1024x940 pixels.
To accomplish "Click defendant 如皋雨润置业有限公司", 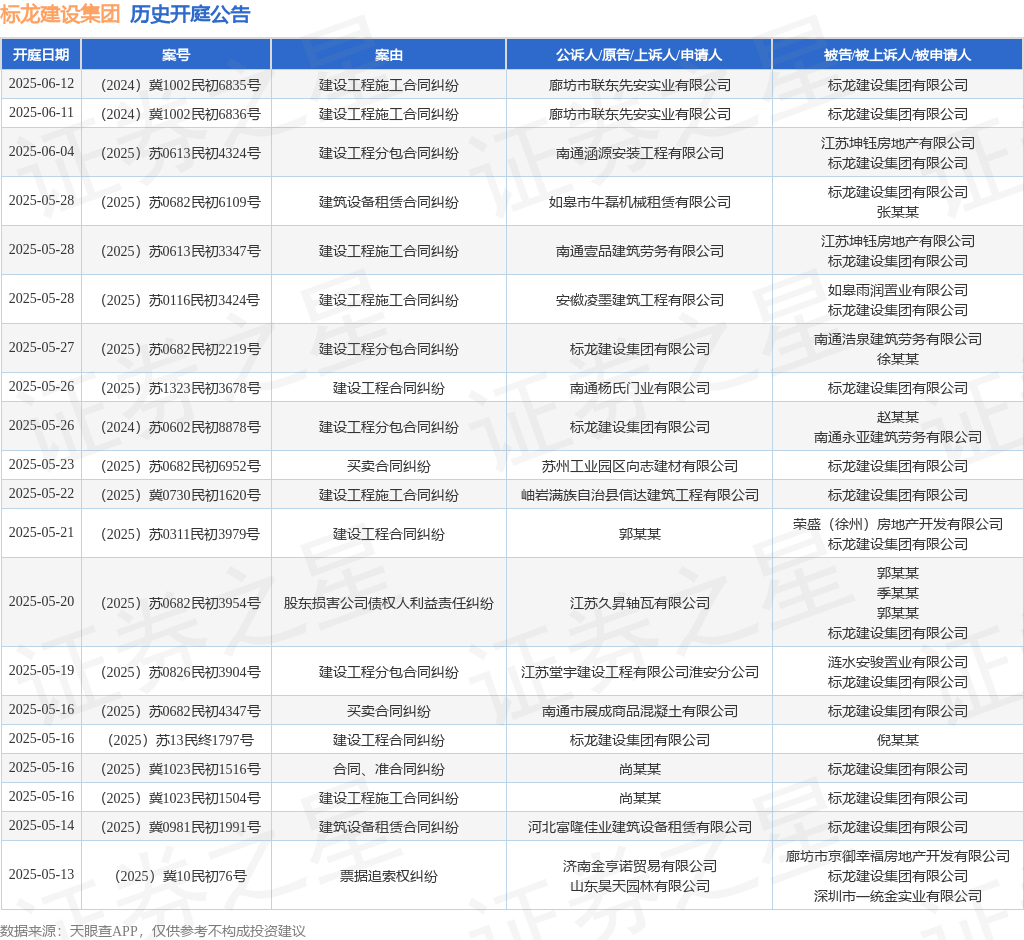I will tap(897, 290).
